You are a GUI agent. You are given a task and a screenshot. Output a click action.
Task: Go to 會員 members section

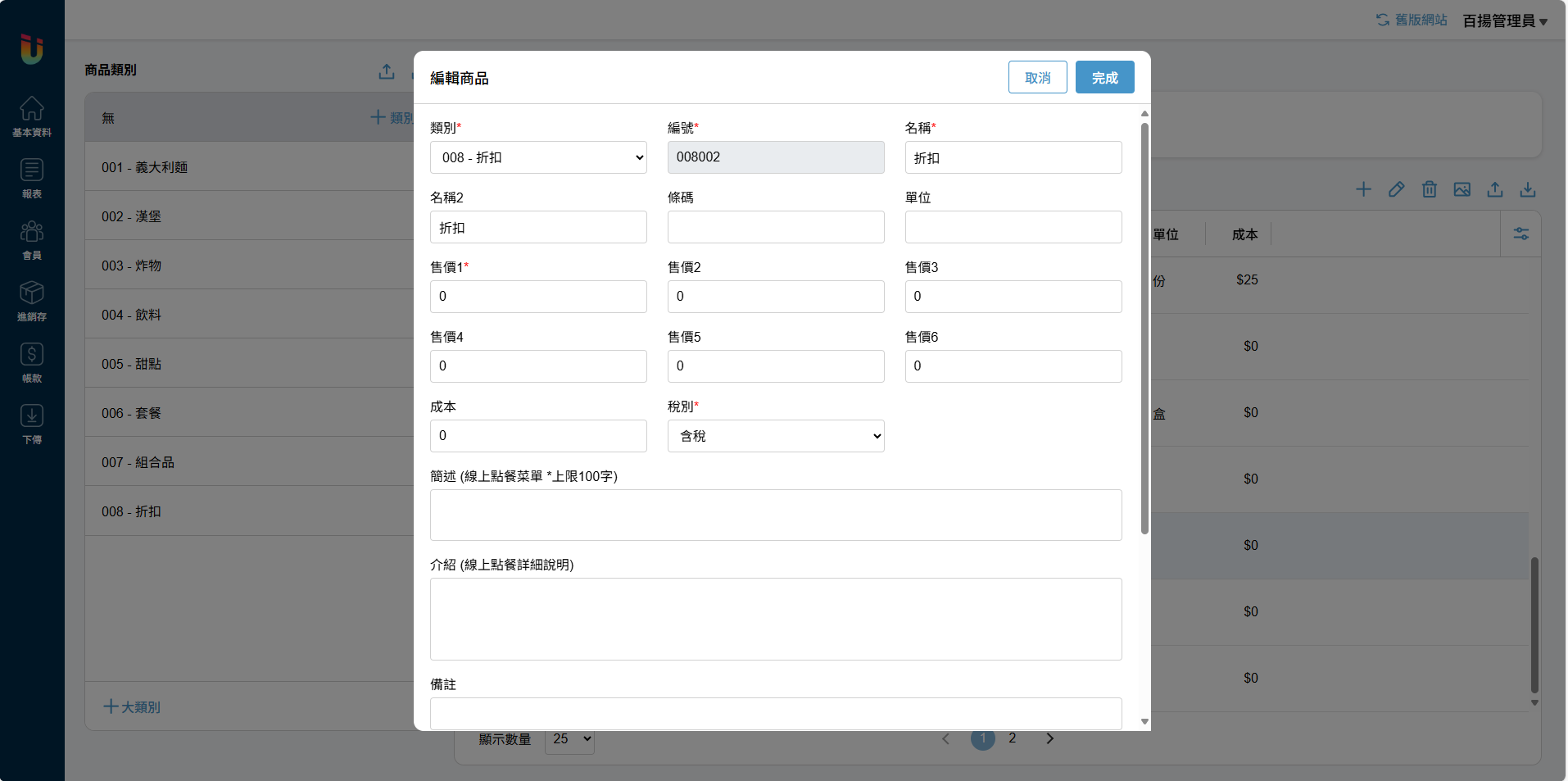(x=32, y=239)
